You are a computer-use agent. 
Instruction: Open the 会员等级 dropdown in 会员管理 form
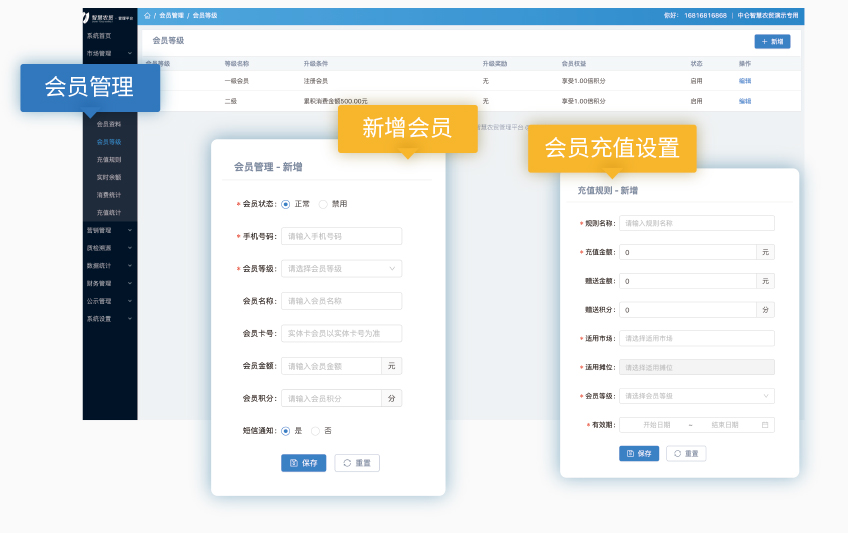click(341, 268)
